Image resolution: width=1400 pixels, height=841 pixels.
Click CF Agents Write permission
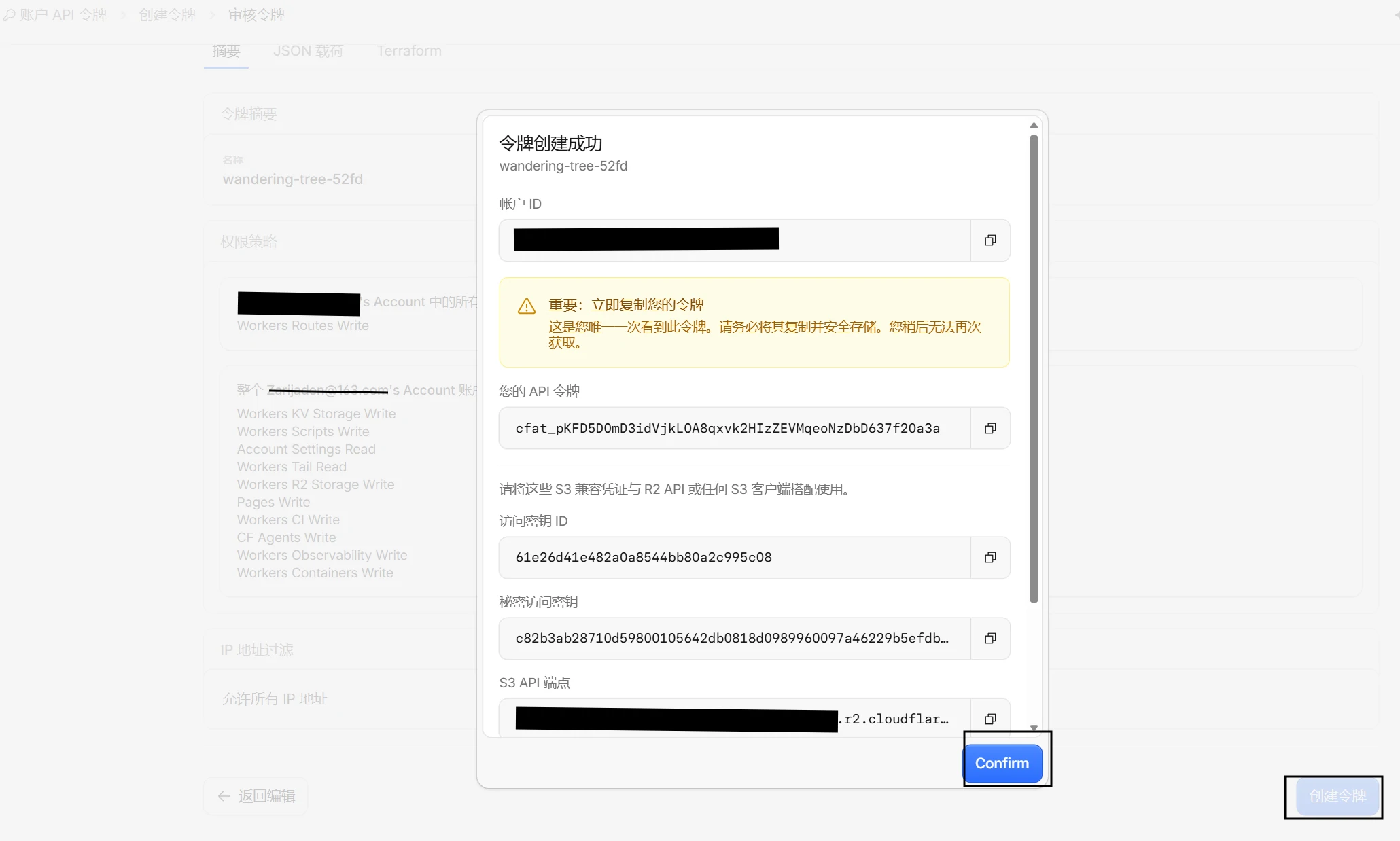click(286, 537)
